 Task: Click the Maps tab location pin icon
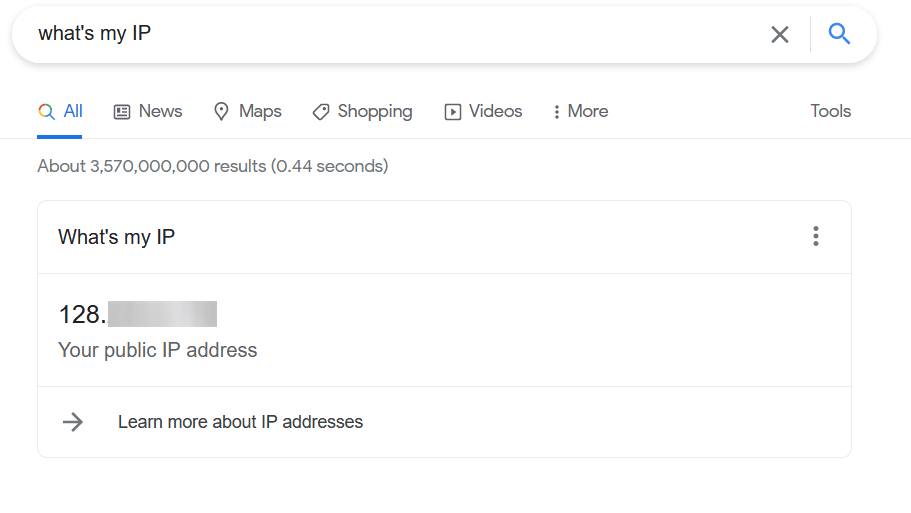[221, 112]
